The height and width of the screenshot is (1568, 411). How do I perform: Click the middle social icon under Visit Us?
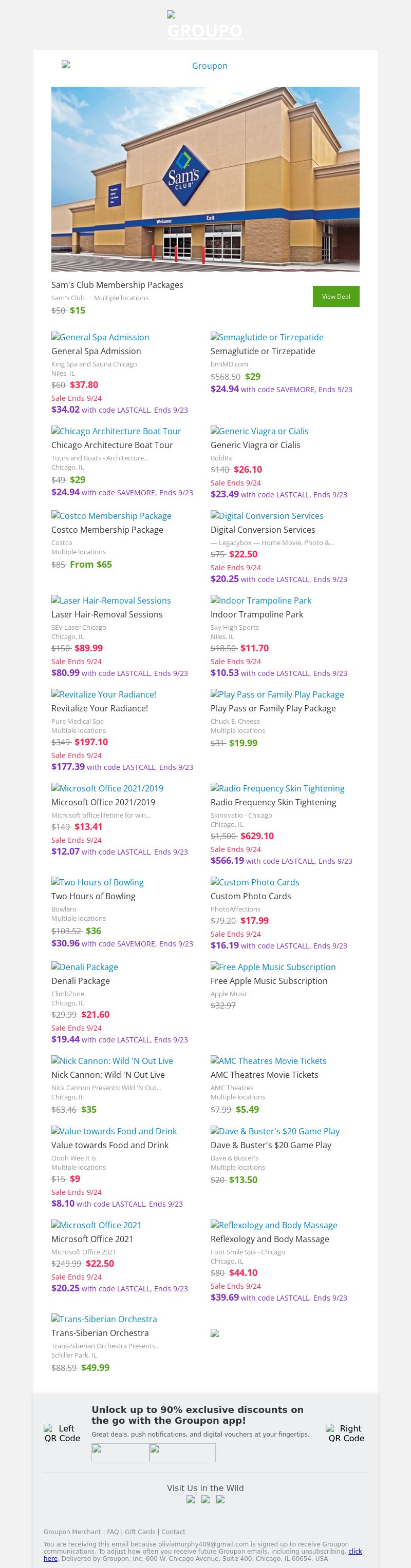206,1499
